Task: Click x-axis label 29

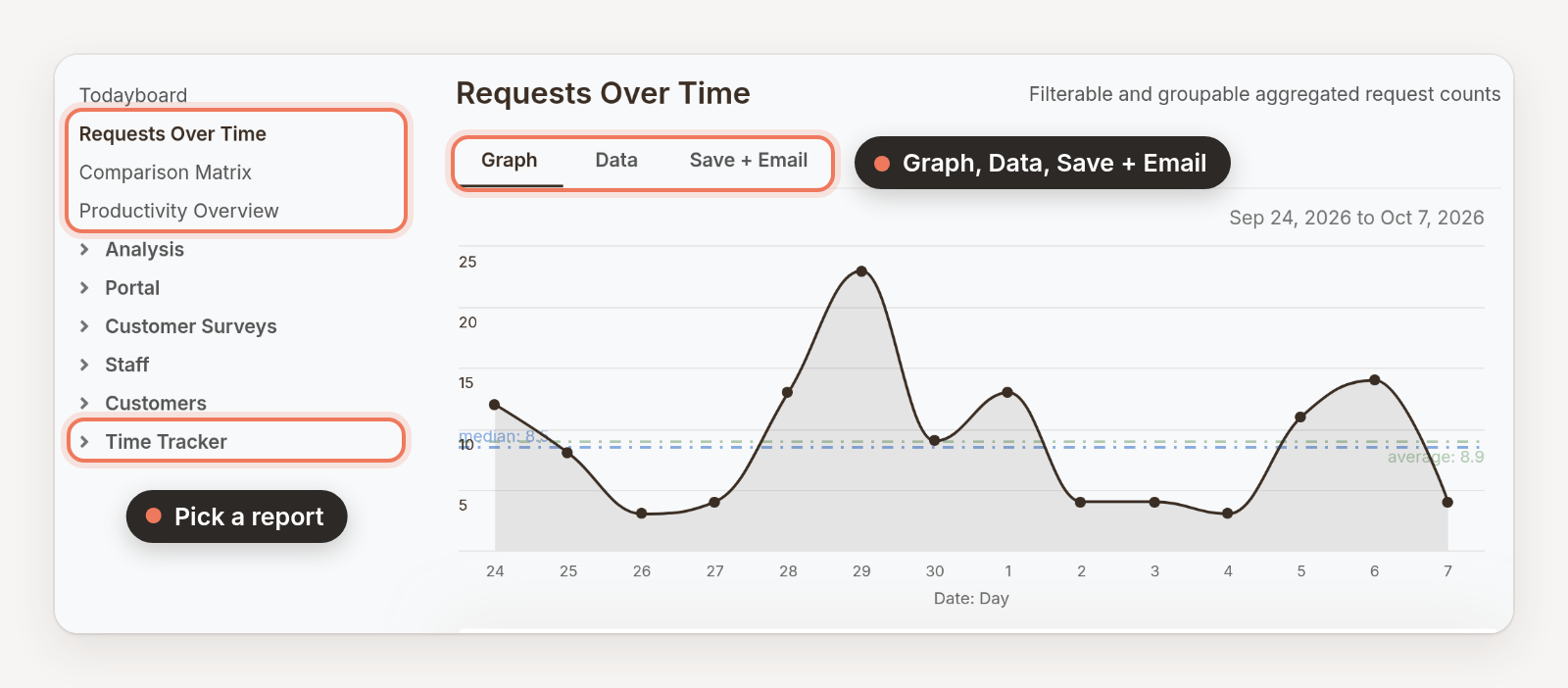Action: tap(861, 571)
